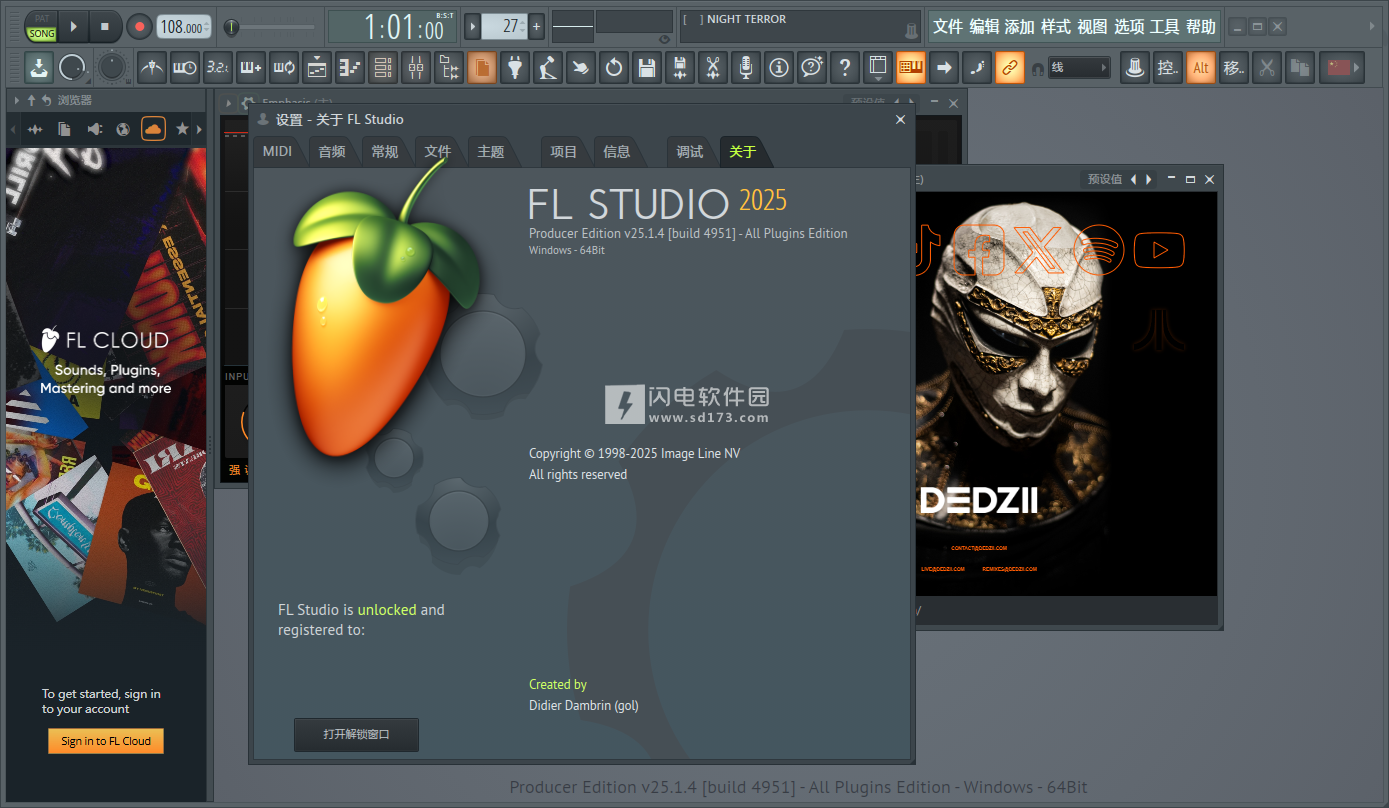This screenshot has width=1389, height=808.
Task: Click the add pattern plus button
Action: [537, 26]
